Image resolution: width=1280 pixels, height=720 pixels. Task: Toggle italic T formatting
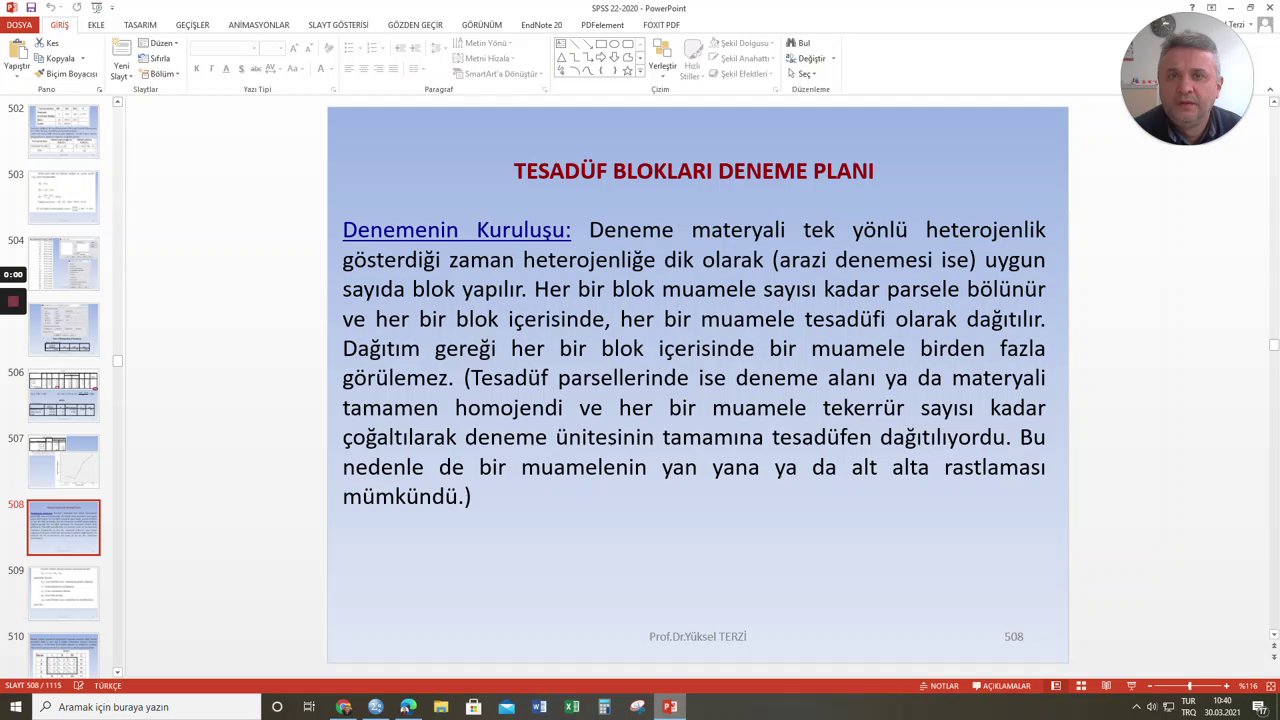coord(211,69)
